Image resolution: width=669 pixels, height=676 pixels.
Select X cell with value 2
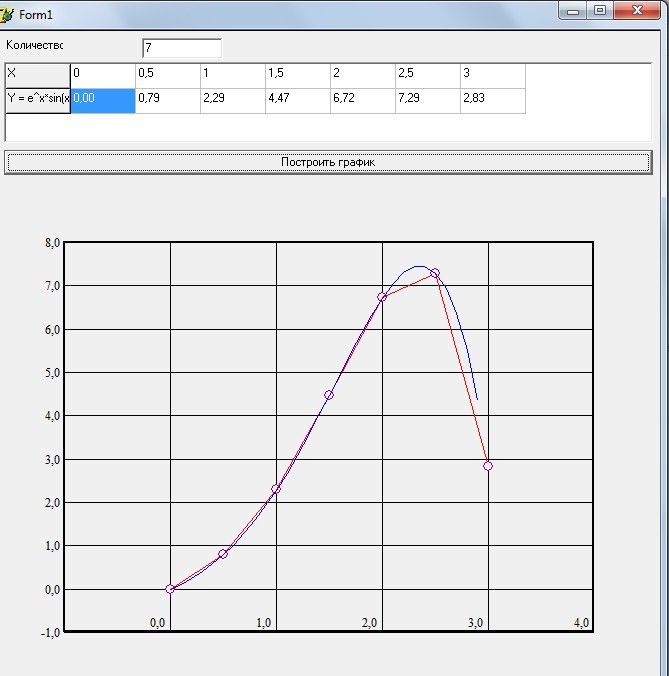[x=363, y=76]
